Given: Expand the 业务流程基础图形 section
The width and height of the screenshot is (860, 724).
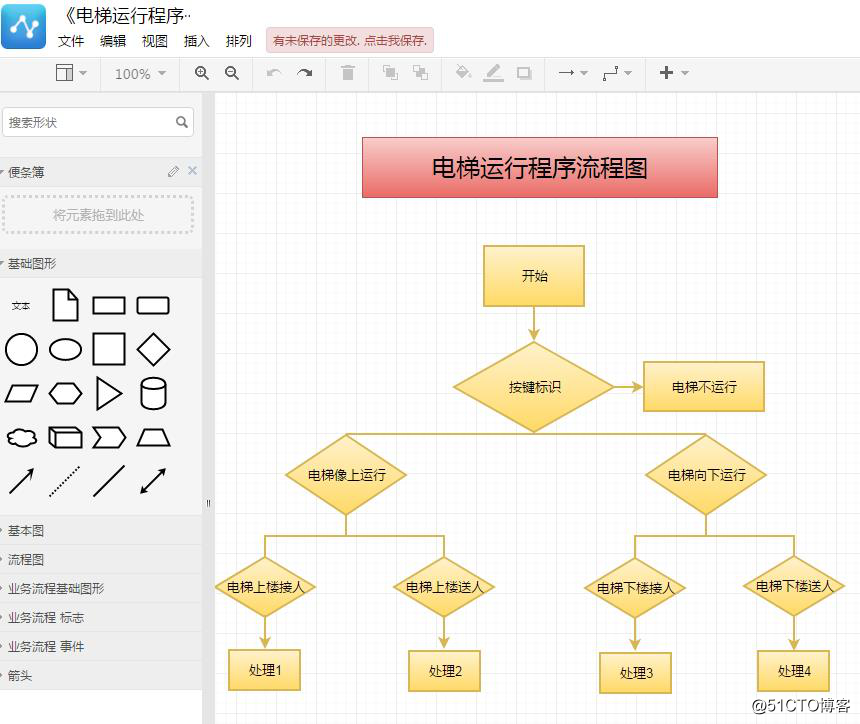Looking at the screenshot, I should (x=101, y=589).
